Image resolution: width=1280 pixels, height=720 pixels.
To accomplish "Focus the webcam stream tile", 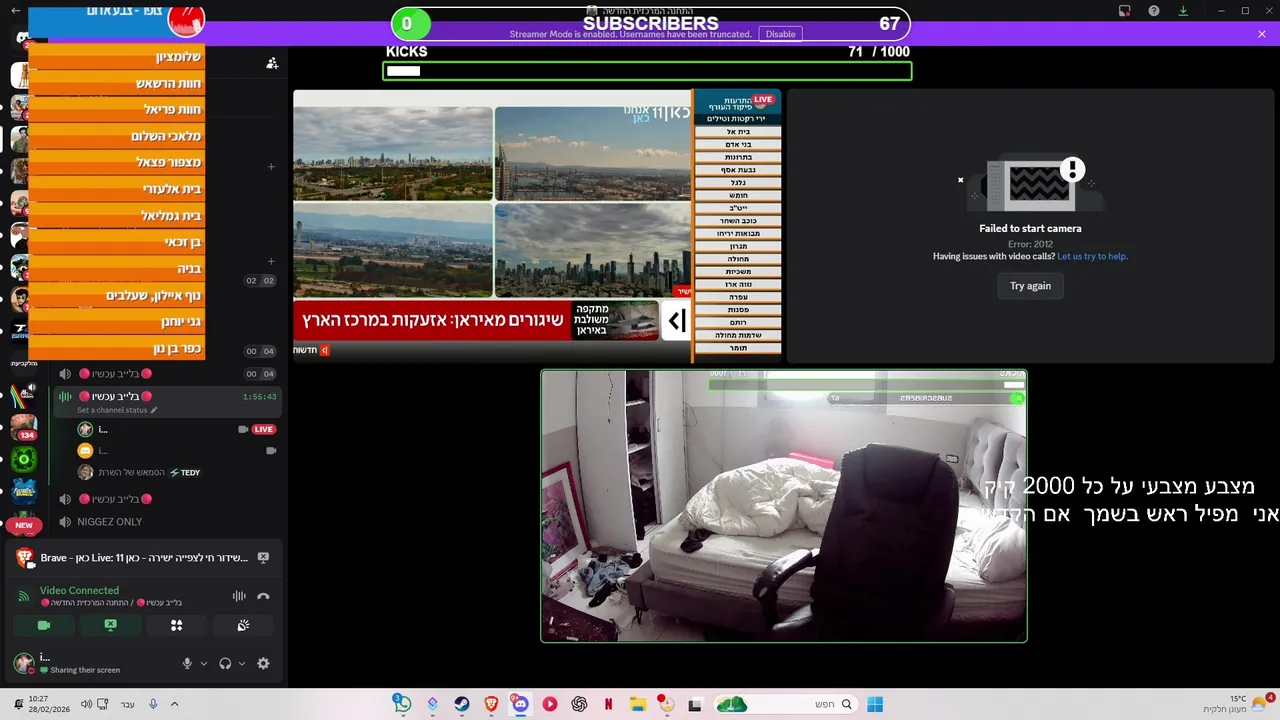I will [x=784, y=506].
